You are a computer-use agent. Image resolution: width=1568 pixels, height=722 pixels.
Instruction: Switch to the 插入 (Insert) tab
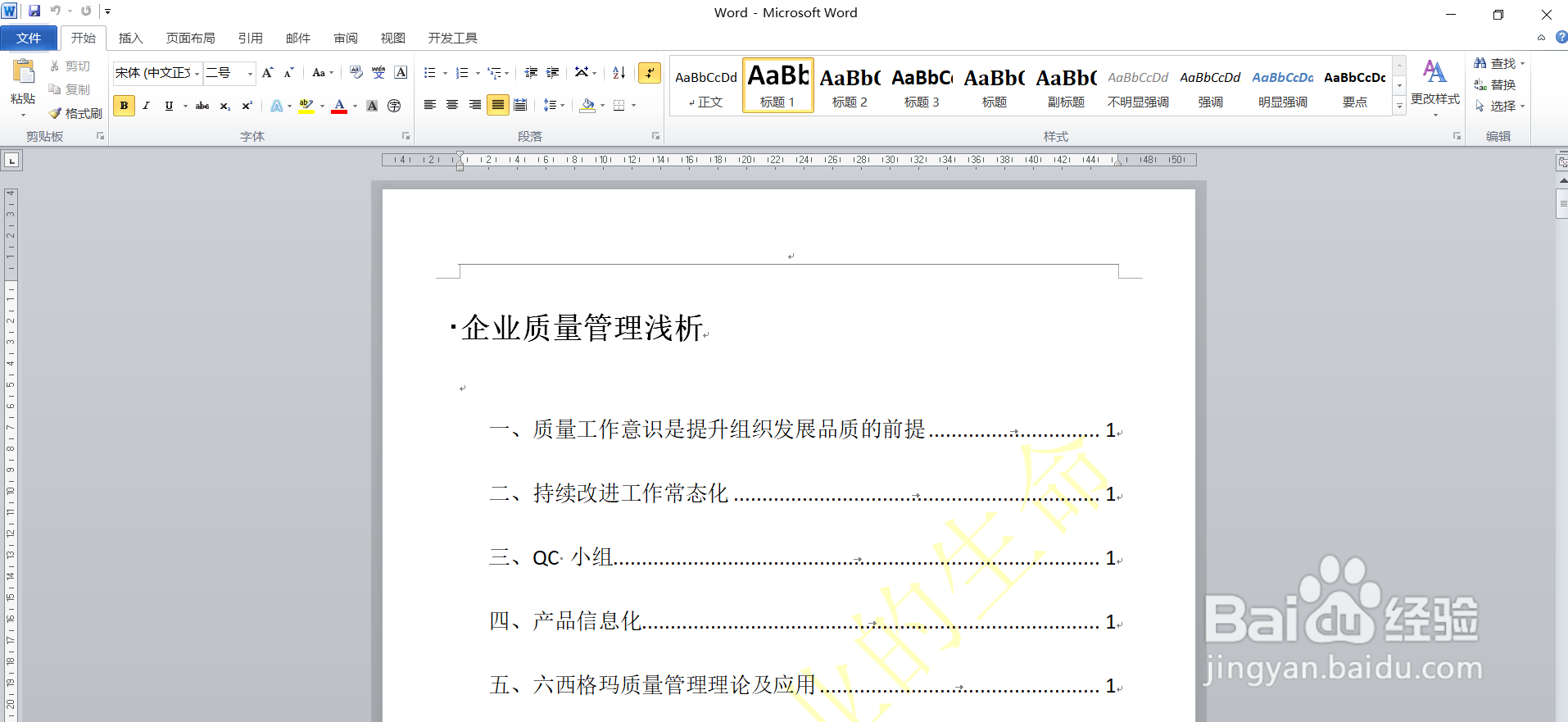point(130,38)
